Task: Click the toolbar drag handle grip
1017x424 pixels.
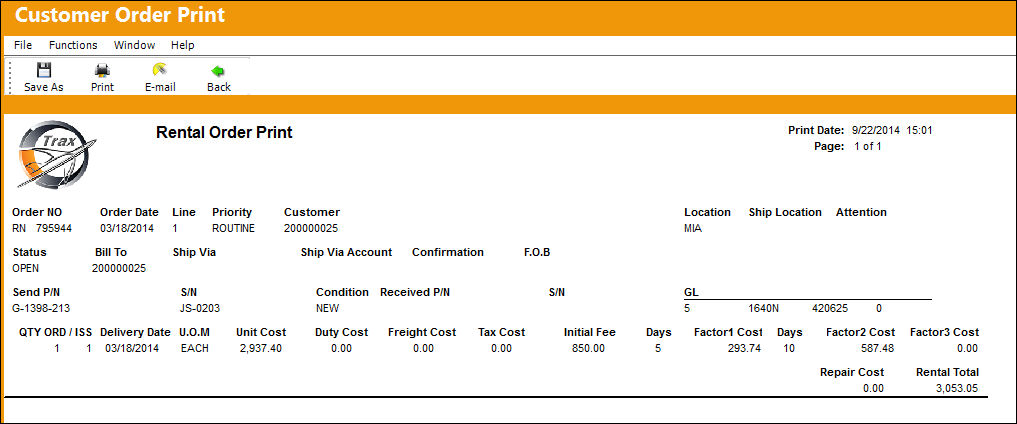Action: point(10,77)
